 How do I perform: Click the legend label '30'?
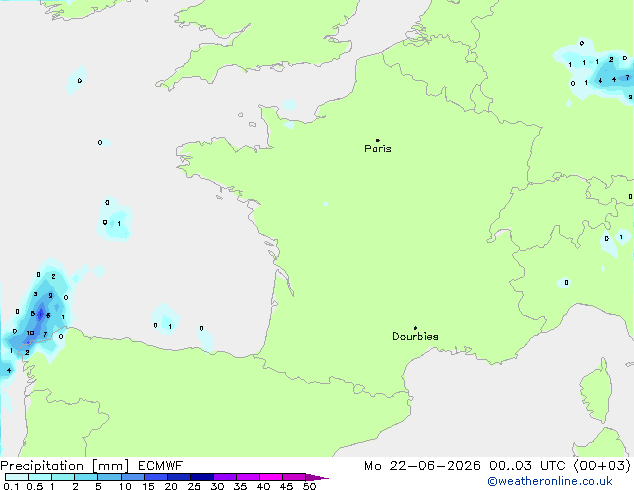pyautogui.click(x=217, y=486)
